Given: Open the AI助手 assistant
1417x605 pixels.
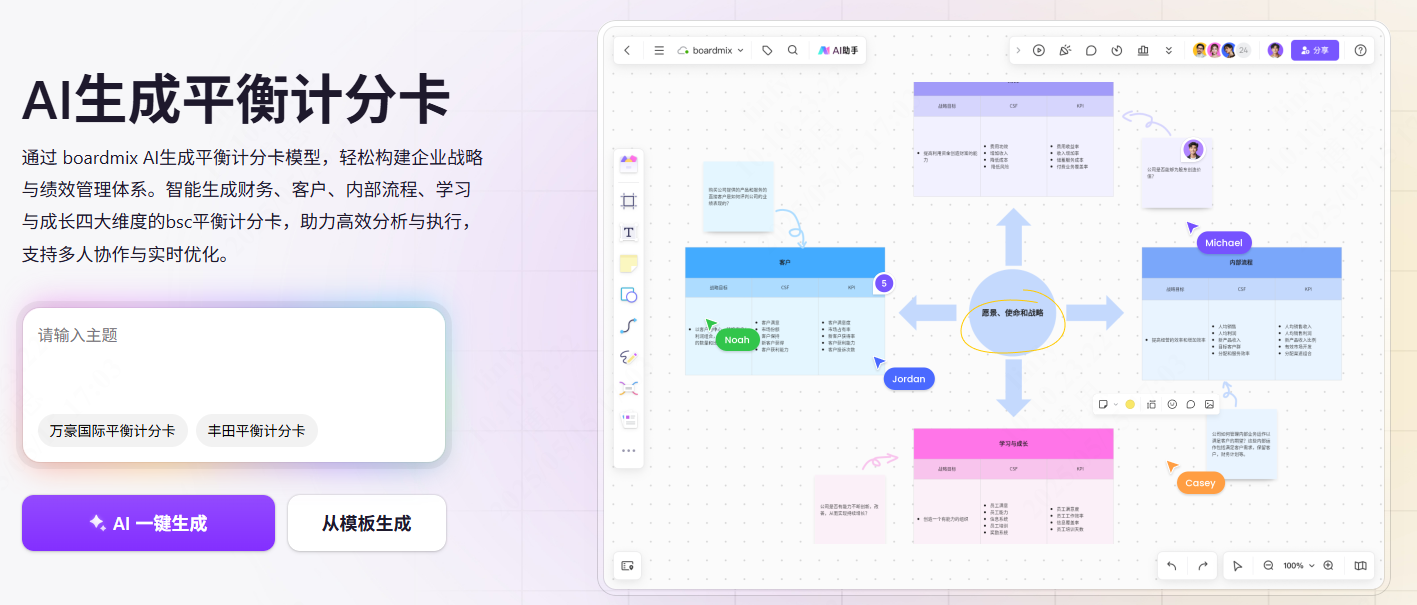Looking at the screenshot, I should [x=838, y=50].
